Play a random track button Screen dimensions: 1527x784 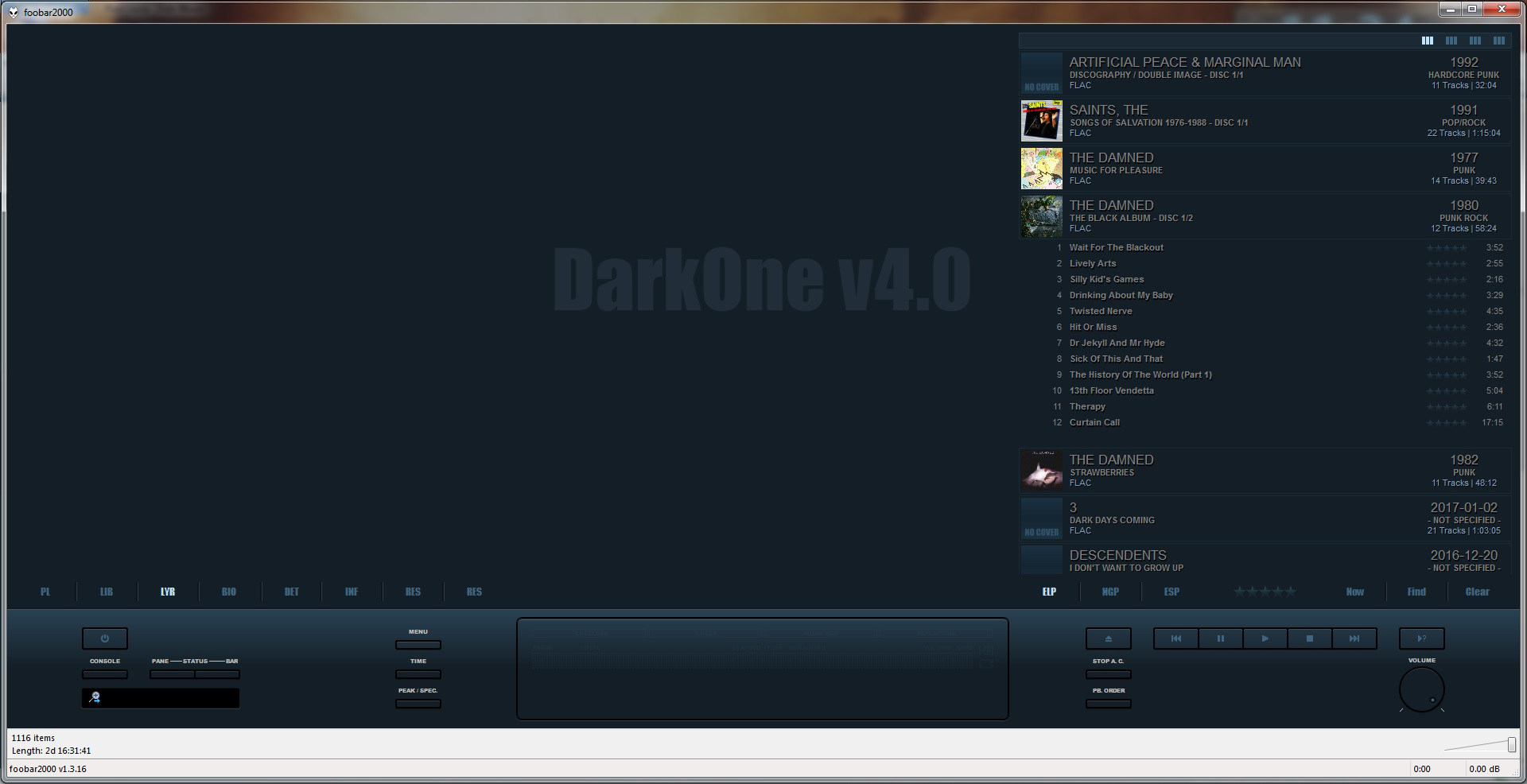[1421, 638]
